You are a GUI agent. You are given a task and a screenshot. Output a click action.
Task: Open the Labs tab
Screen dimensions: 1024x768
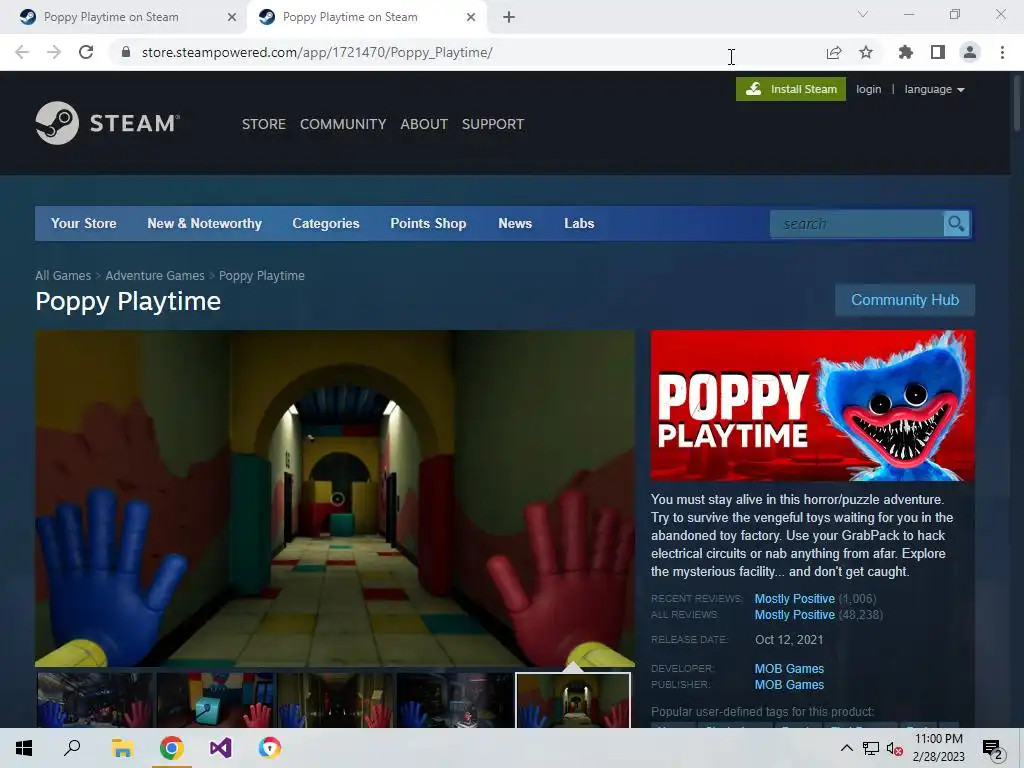click(579, 223)
